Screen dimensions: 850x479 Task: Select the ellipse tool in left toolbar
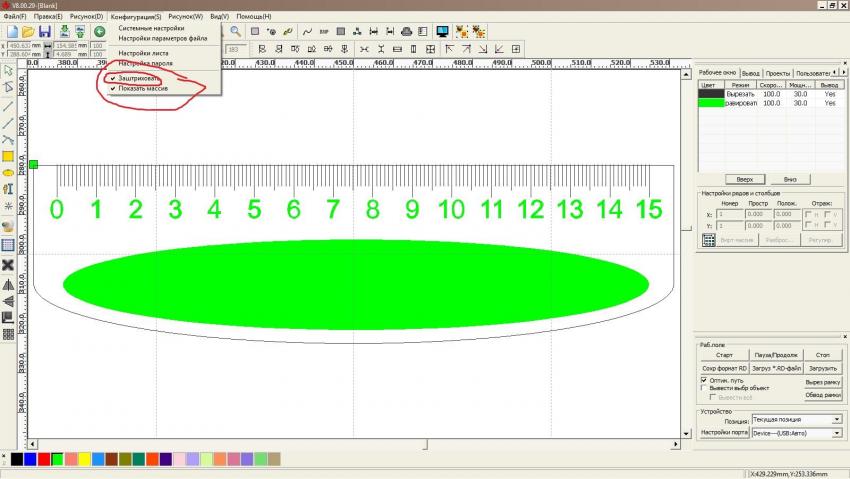click(x=8, y=172)
